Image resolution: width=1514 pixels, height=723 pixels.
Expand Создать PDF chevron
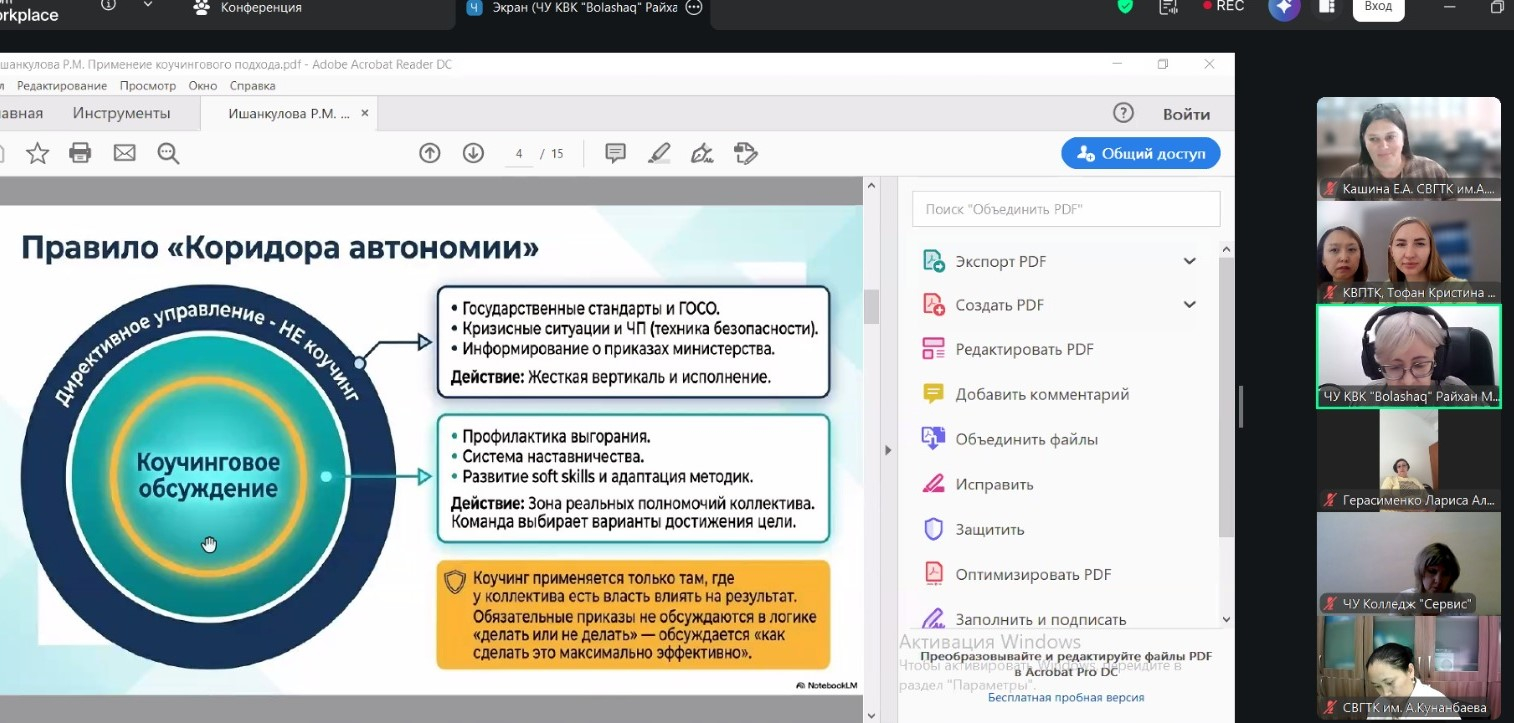point(1189,305)
